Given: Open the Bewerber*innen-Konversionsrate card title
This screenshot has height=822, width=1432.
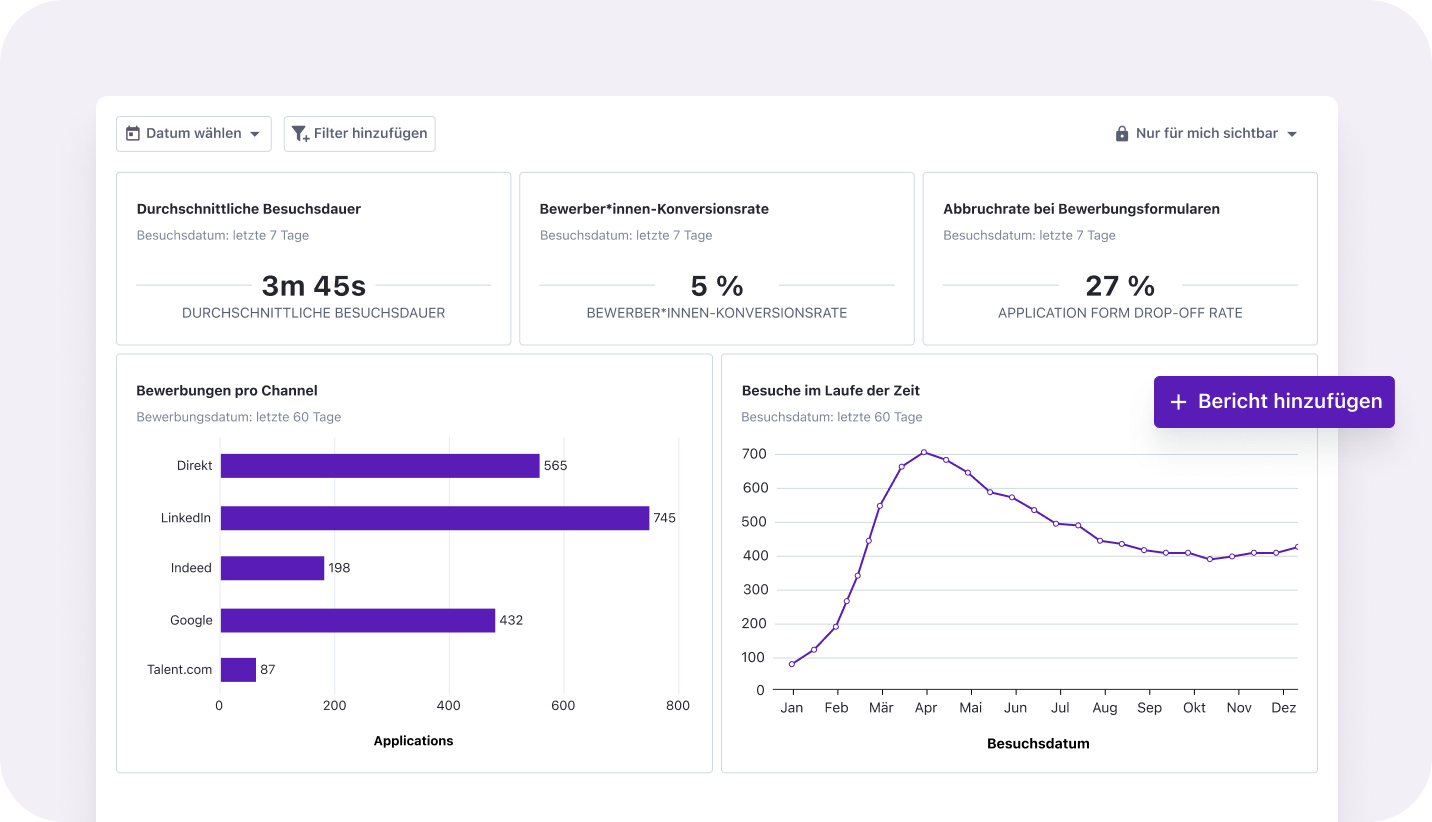Looking at the screenshot, I should click(x=654, y=209).
